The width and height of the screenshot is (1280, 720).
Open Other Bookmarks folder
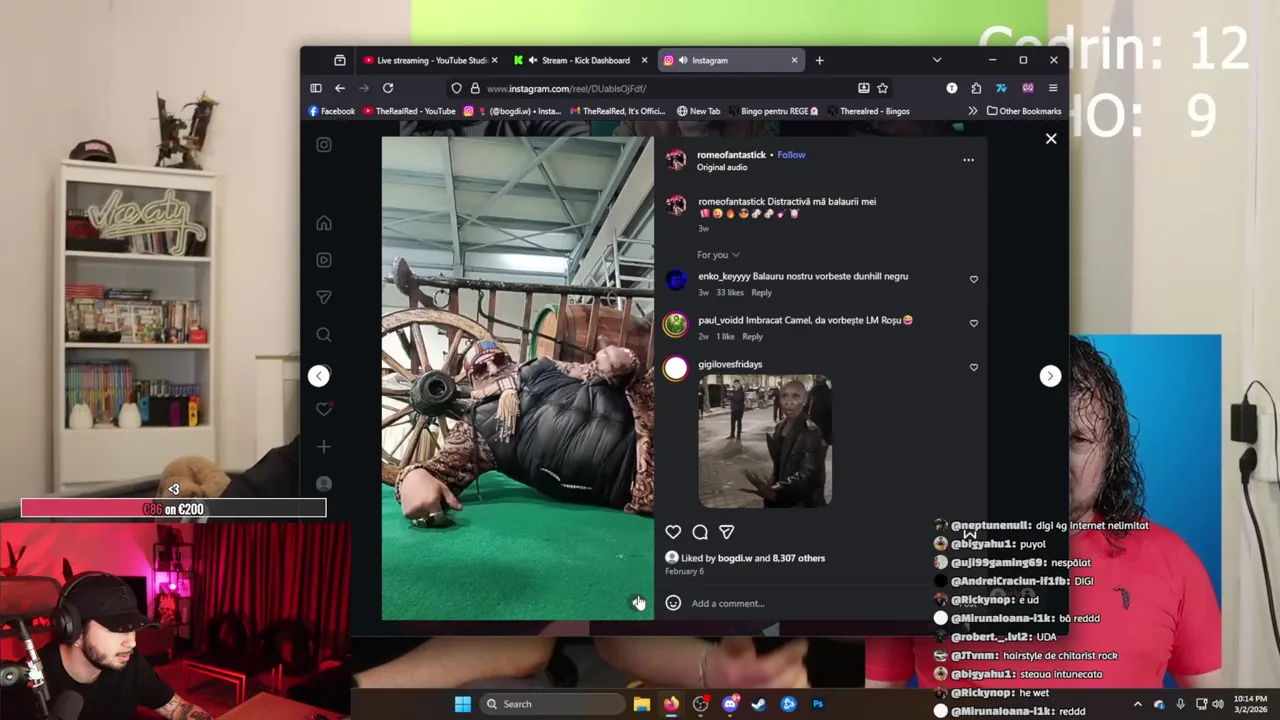click(x=1024, y=111)
